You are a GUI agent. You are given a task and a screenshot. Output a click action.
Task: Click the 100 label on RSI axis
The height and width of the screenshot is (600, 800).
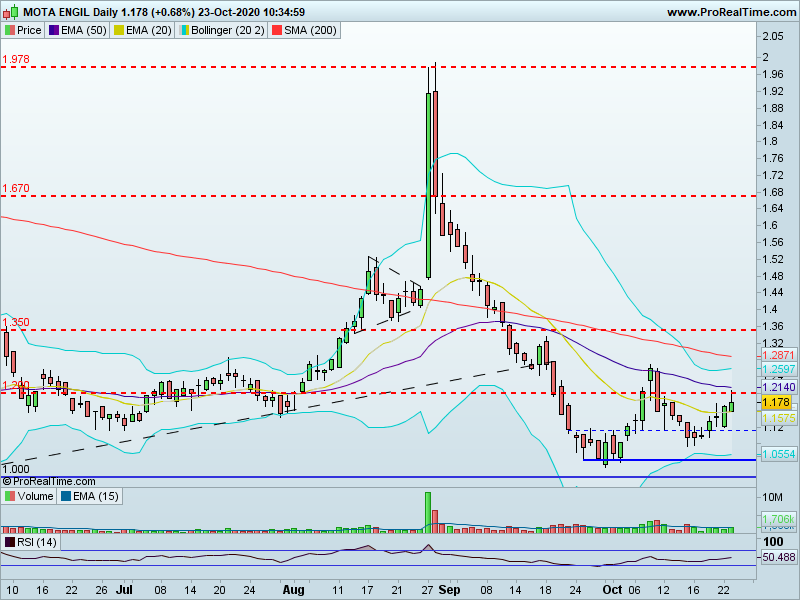coord(773,542)
